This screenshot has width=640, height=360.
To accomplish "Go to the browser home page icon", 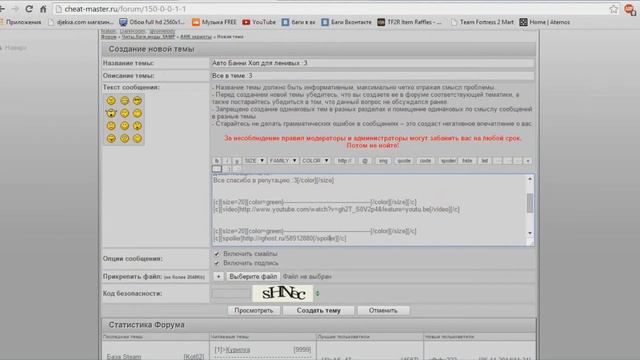I will [x=43, y=9].
